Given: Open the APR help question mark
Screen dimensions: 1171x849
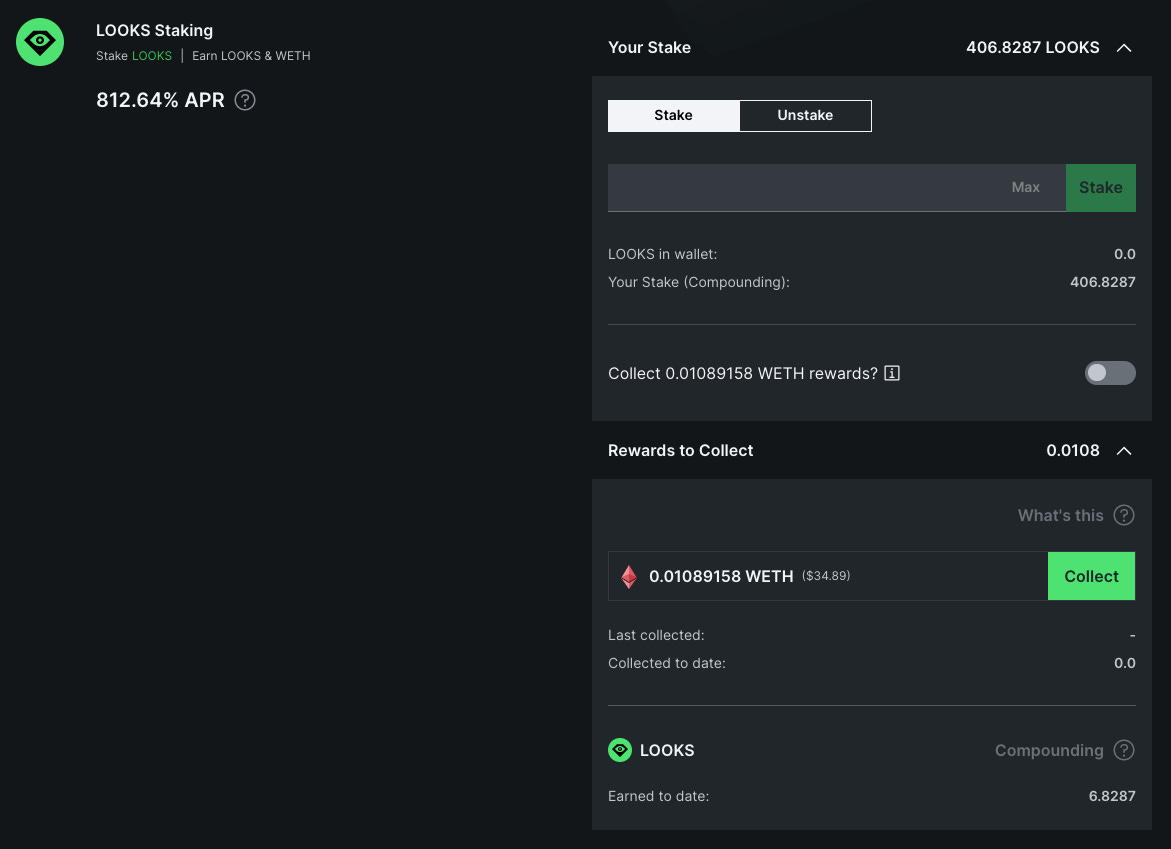Looking at the screenshot, I should tap(245, 100).
